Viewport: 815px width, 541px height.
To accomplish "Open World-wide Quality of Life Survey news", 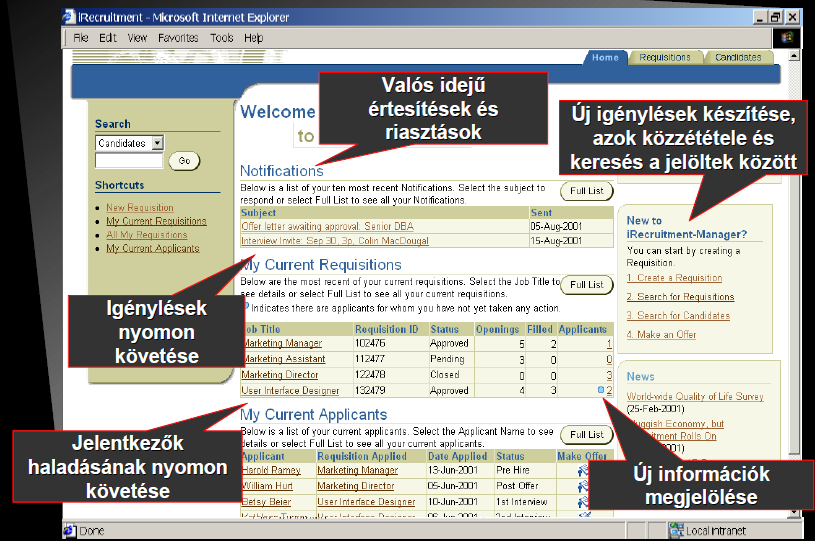I will (695, 397).
